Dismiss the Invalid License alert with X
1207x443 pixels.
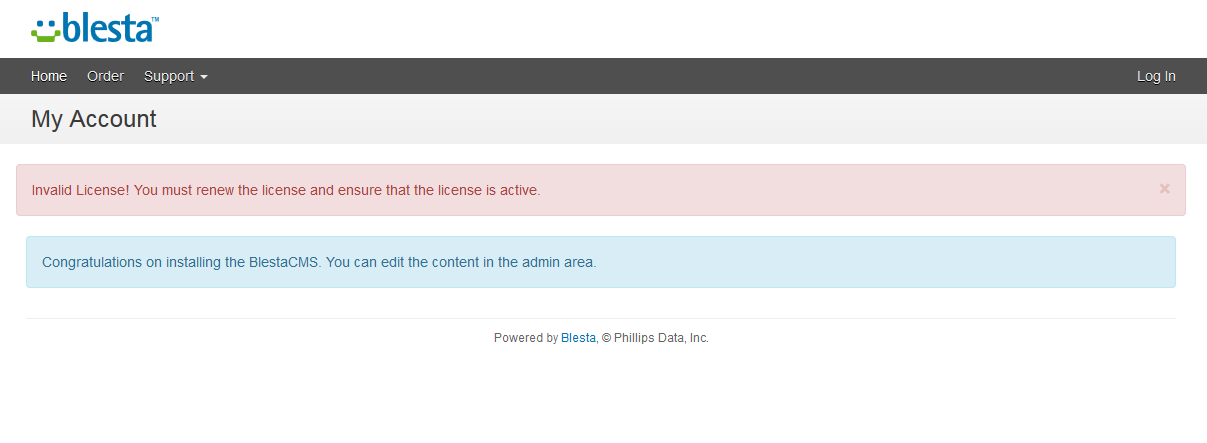(x=1164, y=188)
